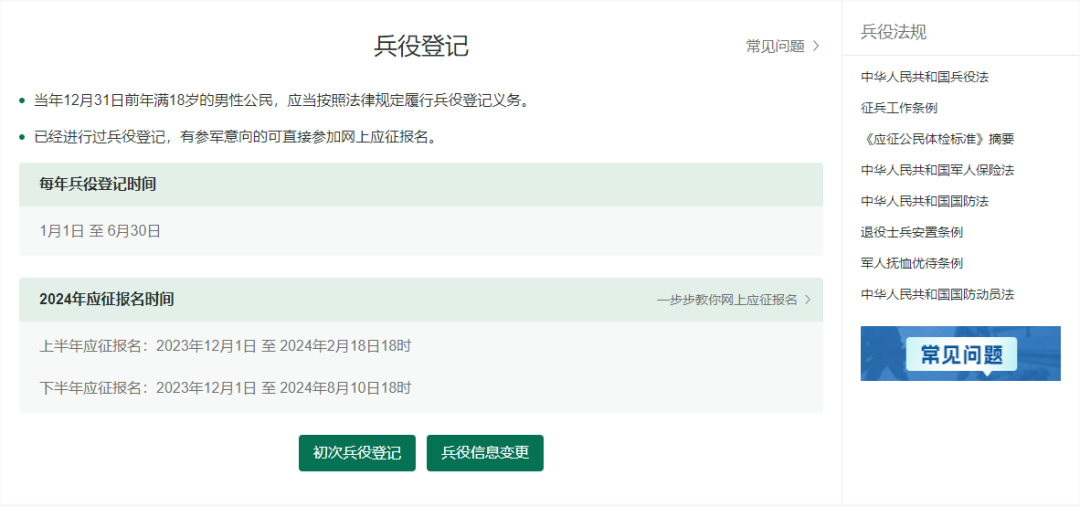Click the 下半年应征报名 date line
1080x507 pixels.
click(x=225, y=387)
